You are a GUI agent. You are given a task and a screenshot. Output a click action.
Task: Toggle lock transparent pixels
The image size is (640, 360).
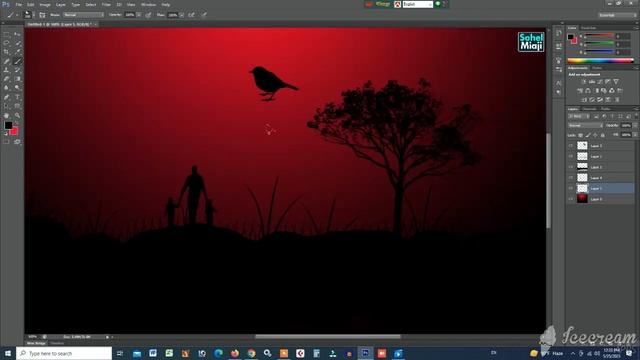(x=580, y=135)
